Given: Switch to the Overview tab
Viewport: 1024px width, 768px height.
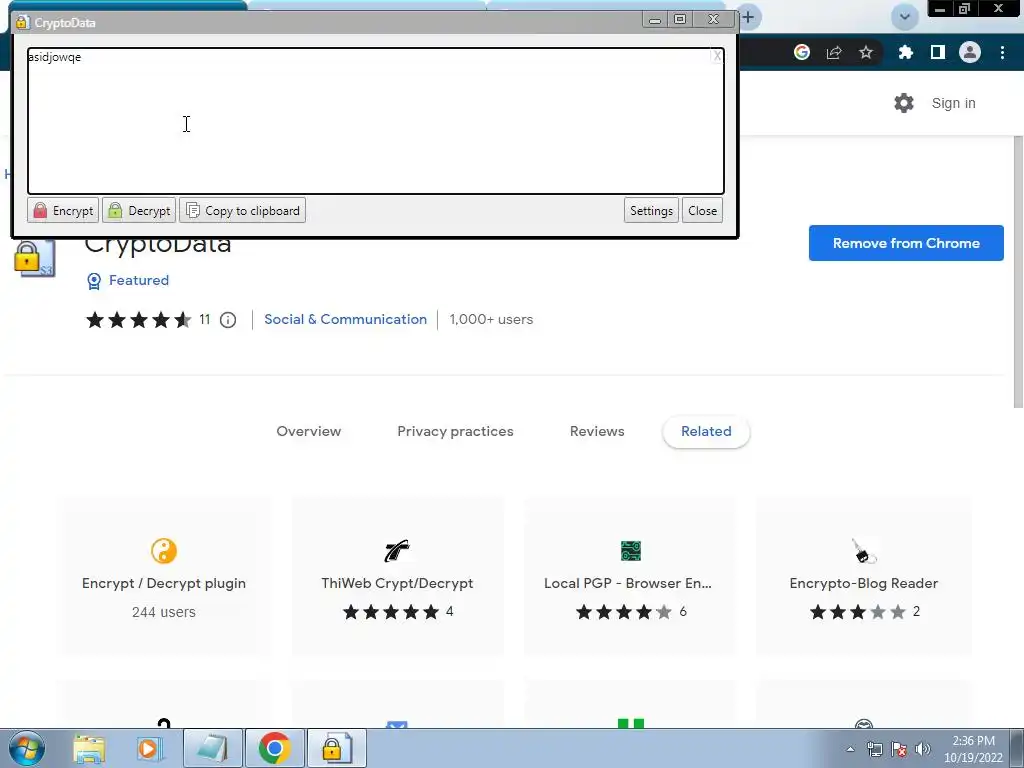Looking at the screenshot, I should click(309, 431).
